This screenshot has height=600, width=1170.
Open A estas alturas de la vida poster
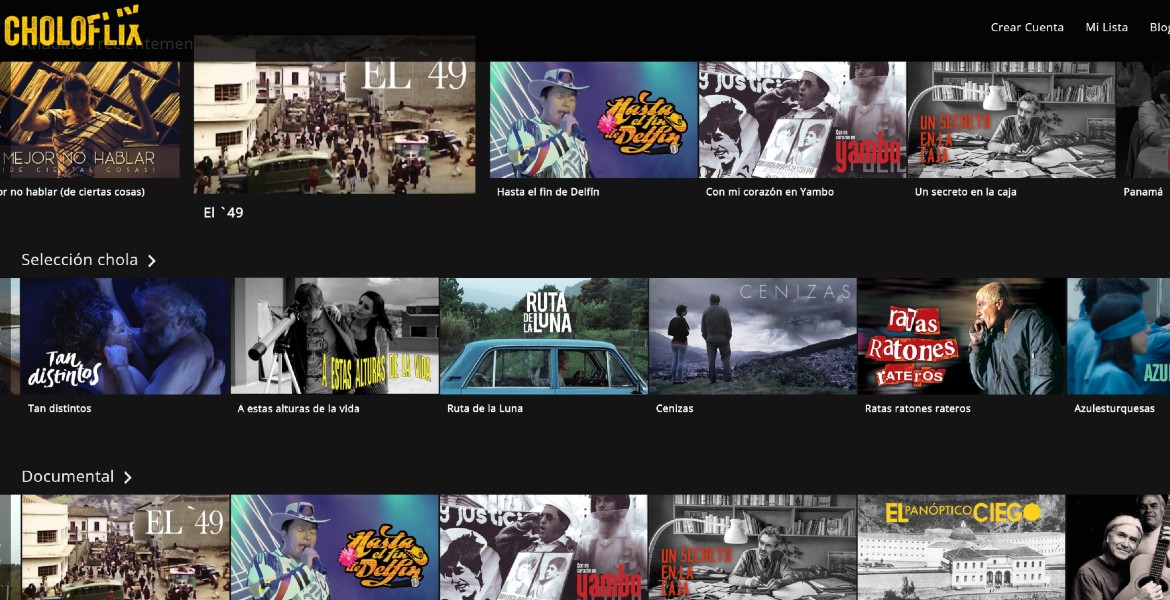click(334, 336)
